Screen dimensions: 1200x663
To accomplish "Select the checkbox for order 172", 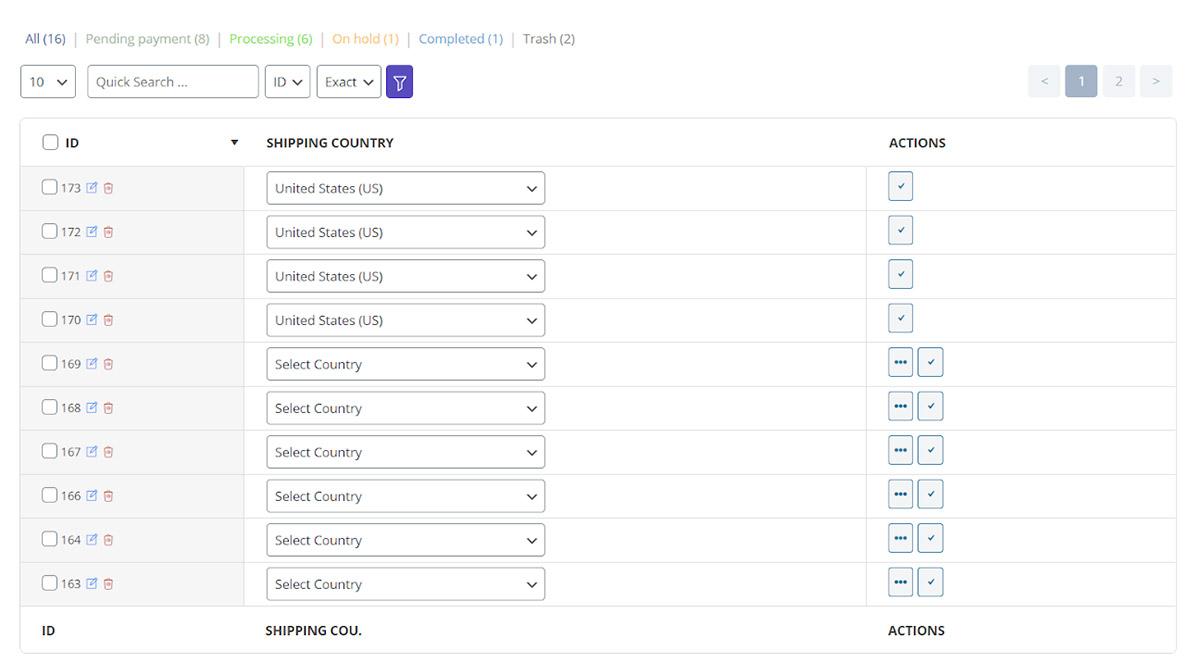I will [49, 231].
